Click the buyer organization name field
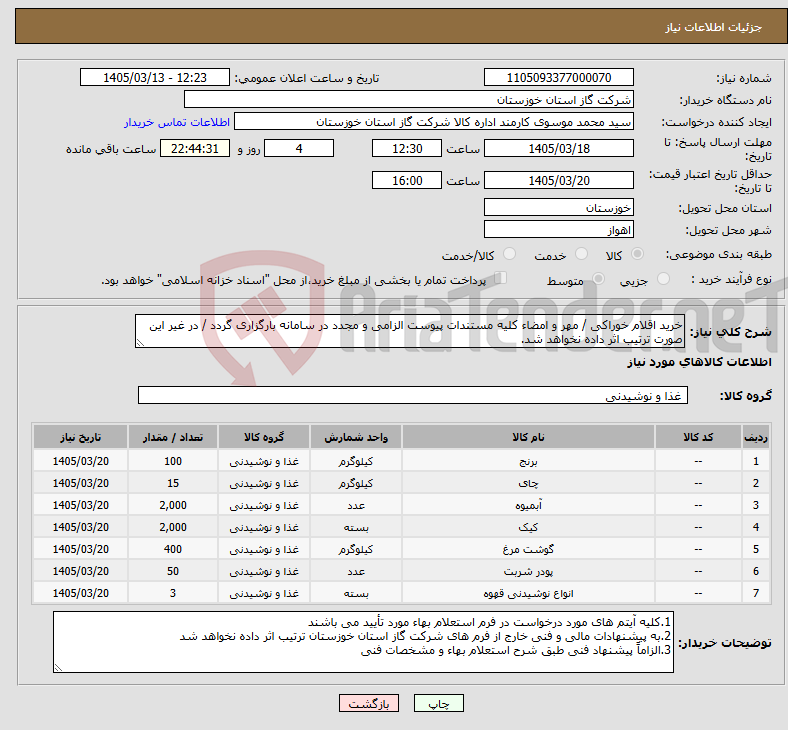Image resolution: width=788 pixels, height=730 pixels. pos(409,99)
